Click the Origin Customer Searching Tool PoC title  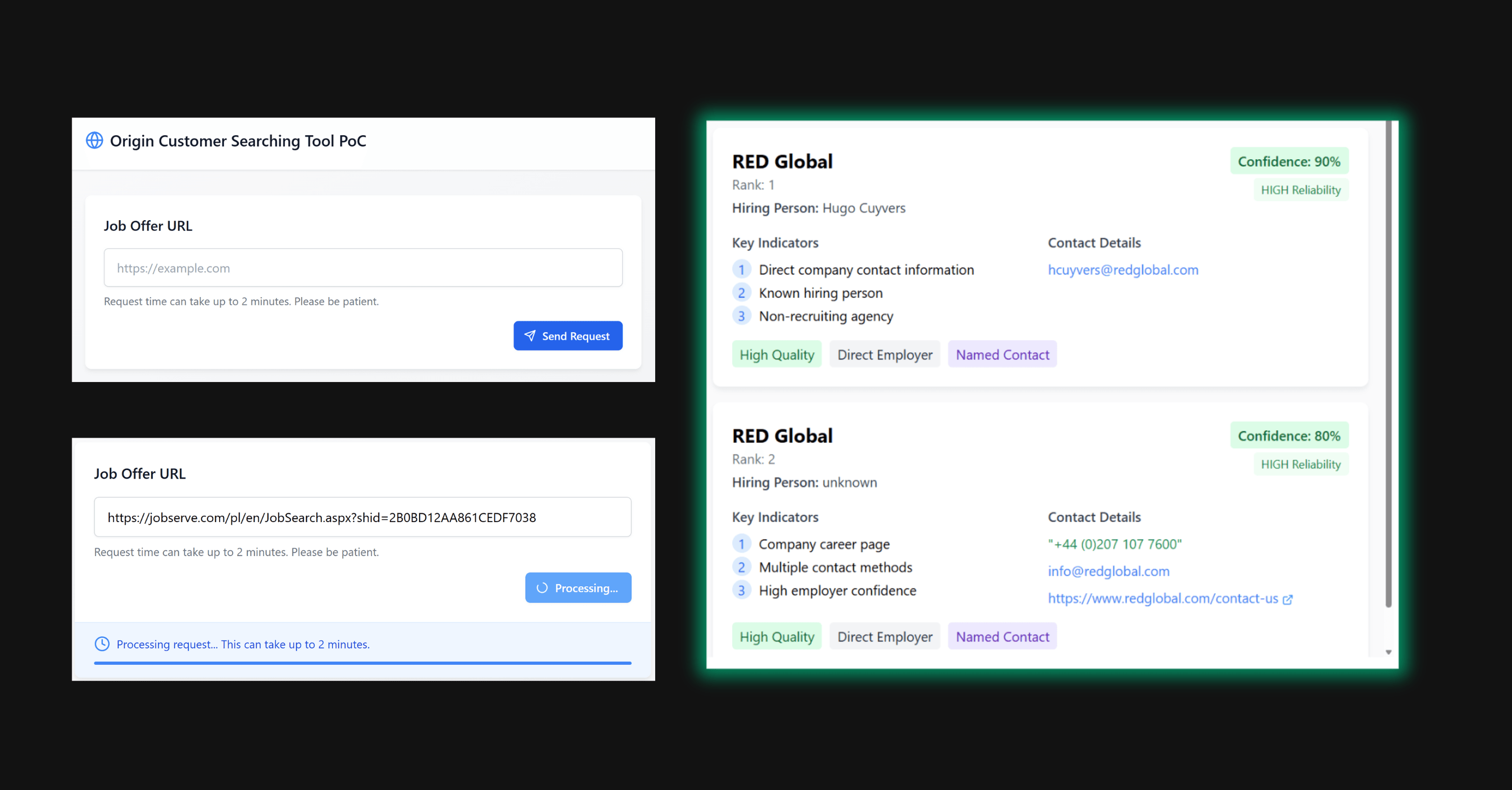[238, 141]
